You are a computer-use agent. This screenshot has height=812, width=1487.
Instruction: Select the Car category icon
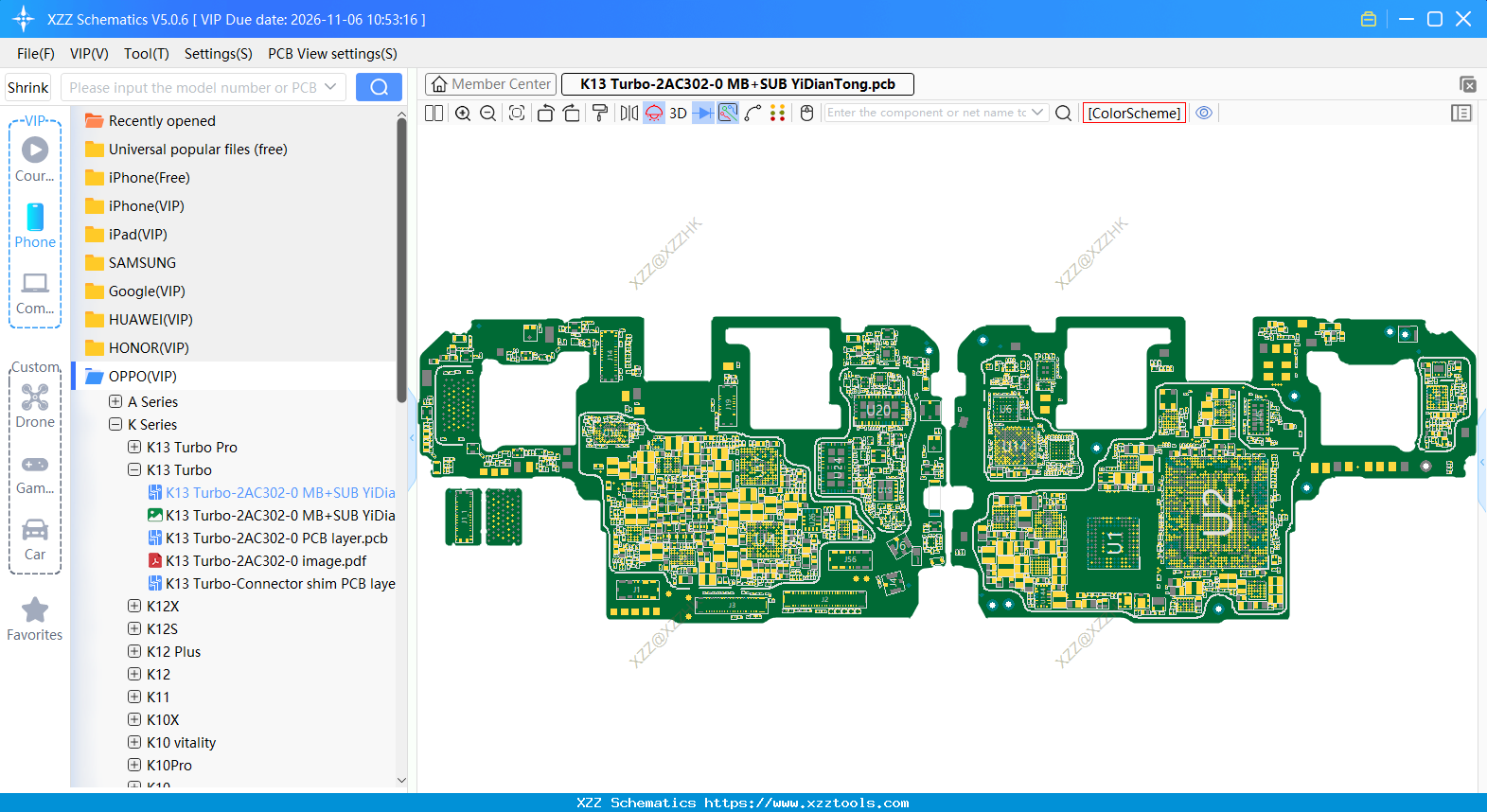tap(35, 539)
